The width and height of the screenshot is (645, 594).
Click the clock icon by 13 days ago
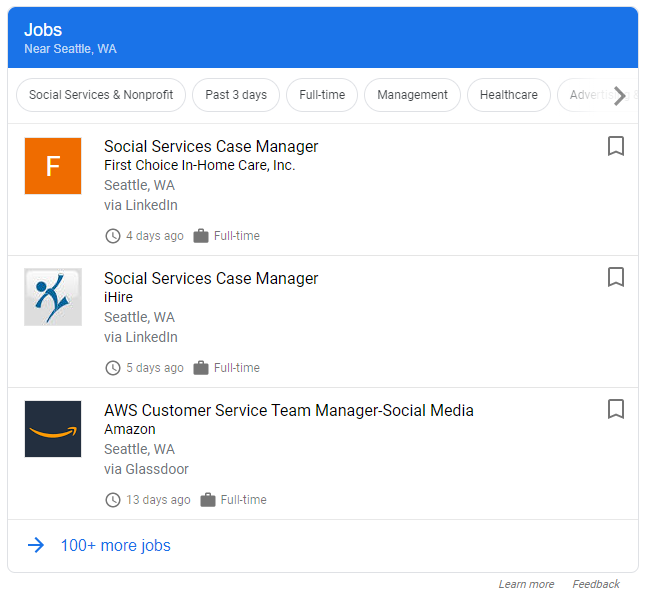tap(113, 500)
